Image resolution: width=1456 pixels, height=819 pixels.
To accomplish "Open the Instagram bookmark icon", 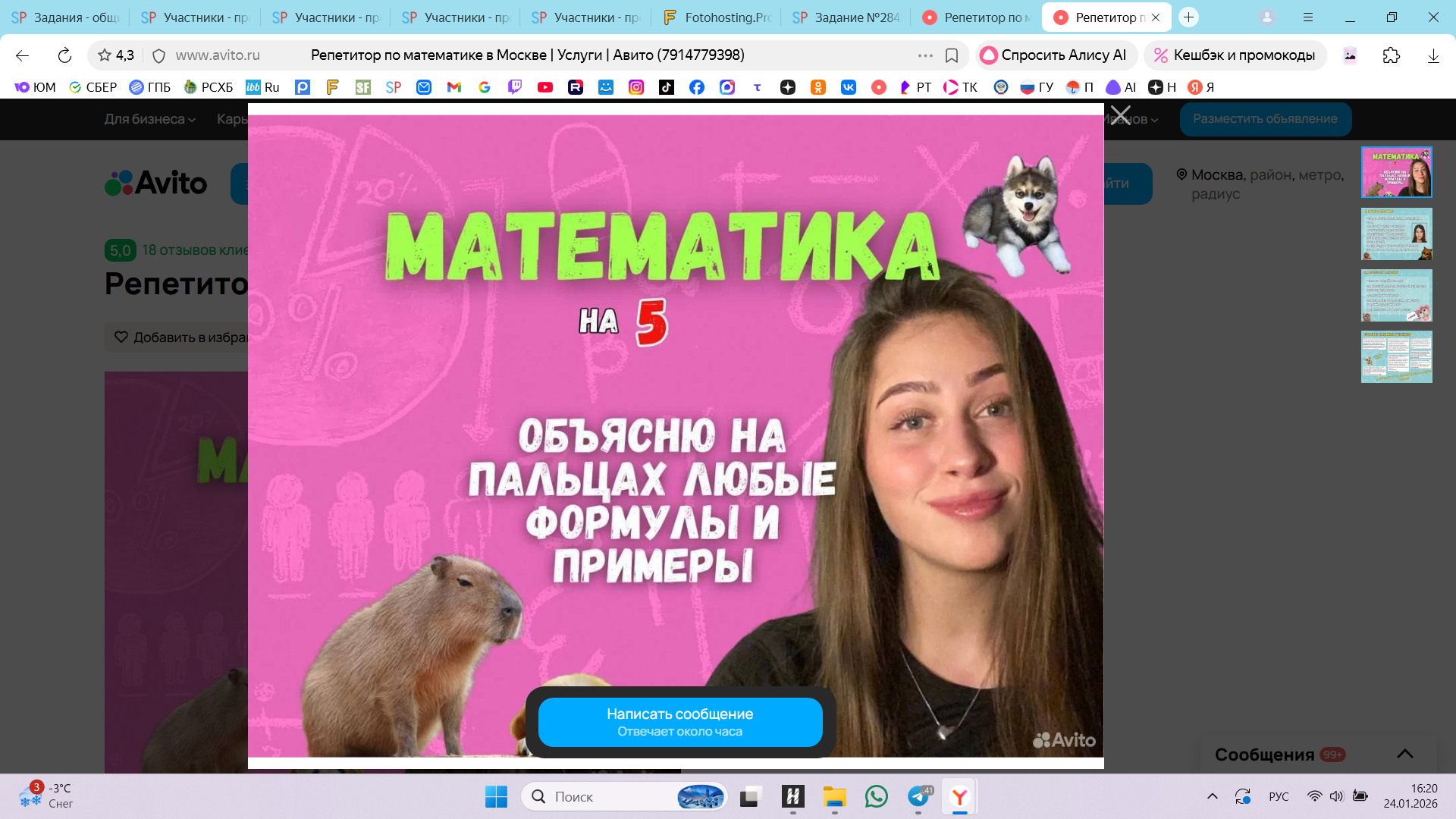I will [x=635, y=87].
